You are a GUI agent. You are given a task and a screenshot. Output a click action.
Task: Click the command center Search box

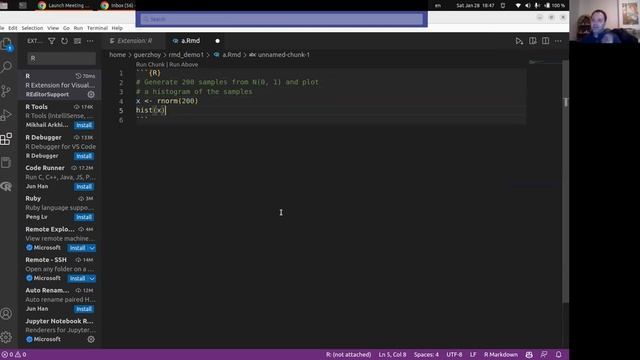(282, 19)
